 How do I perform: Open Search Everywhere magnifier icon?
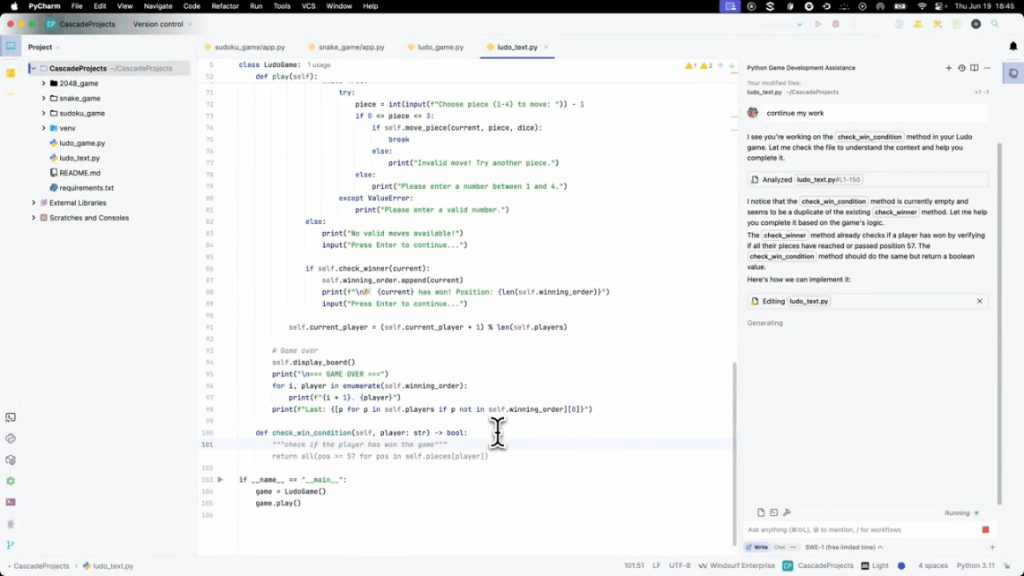click(995, 24)
